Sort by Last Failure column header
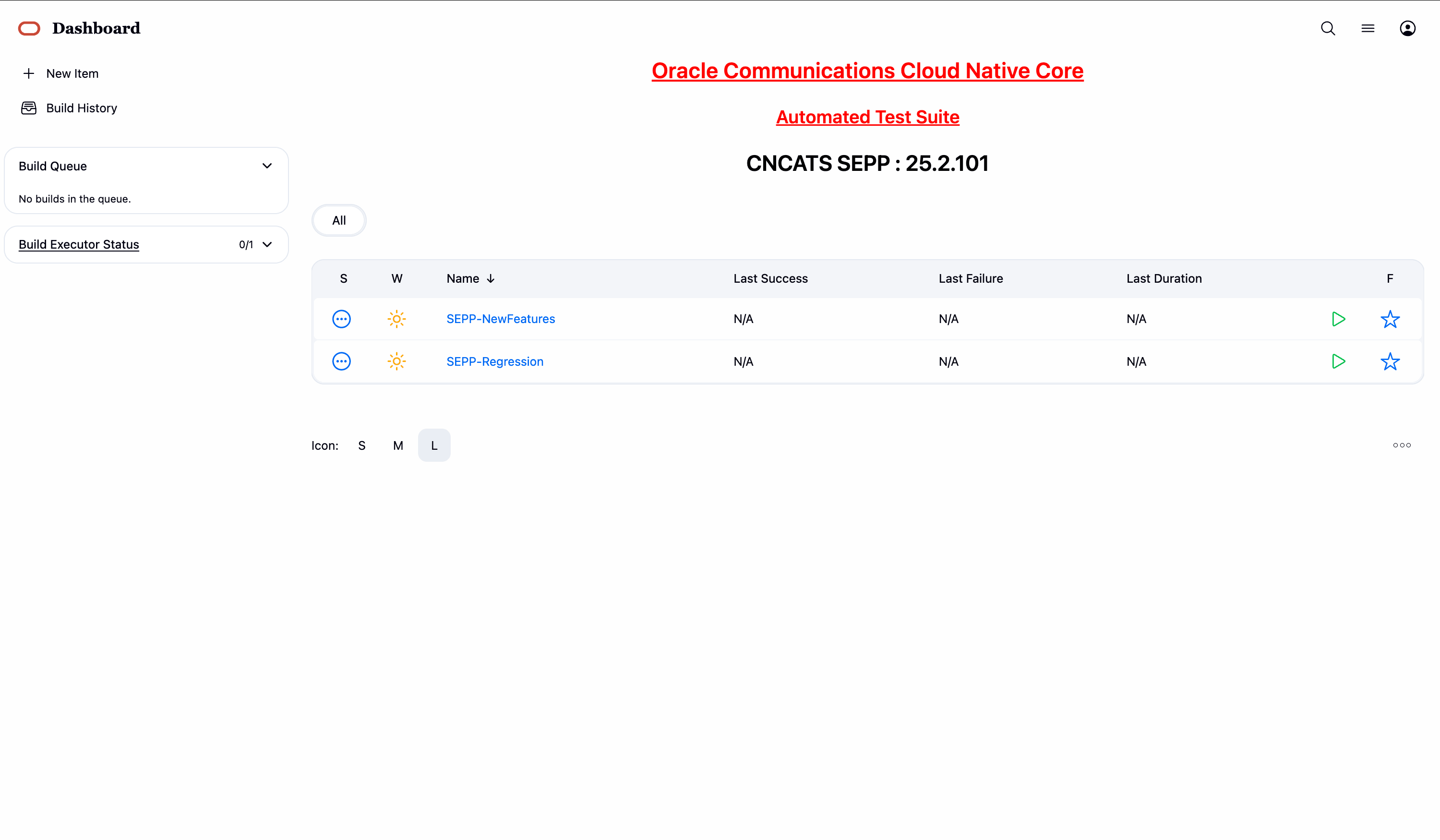Viewport: 1440px width, 840px height. (x=970, y=278)
